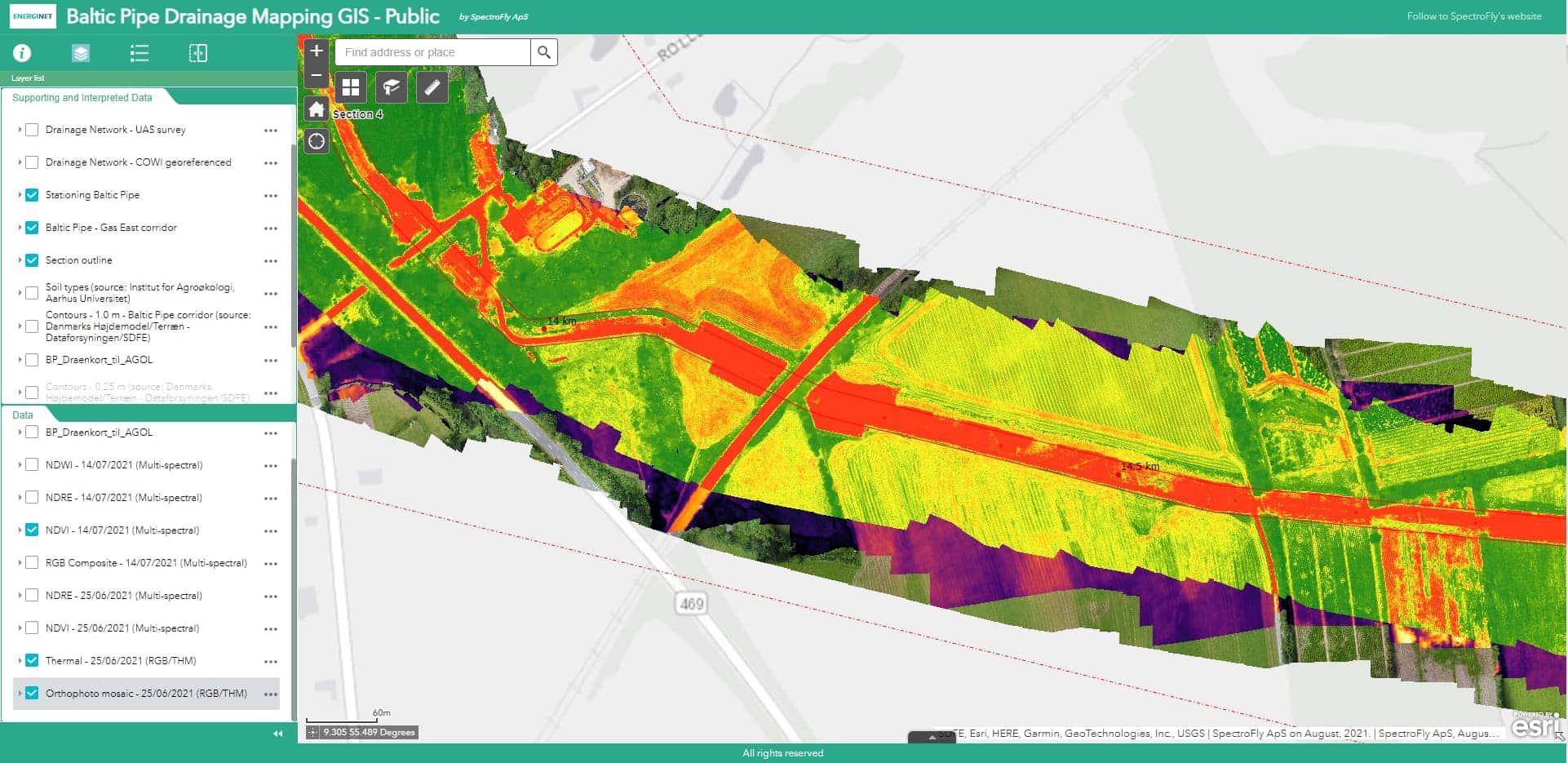The height and width of the screenshot is (763, 1568).
Task: Enable the Drainage Network - UAS survey layer
Action: point(32,130)
